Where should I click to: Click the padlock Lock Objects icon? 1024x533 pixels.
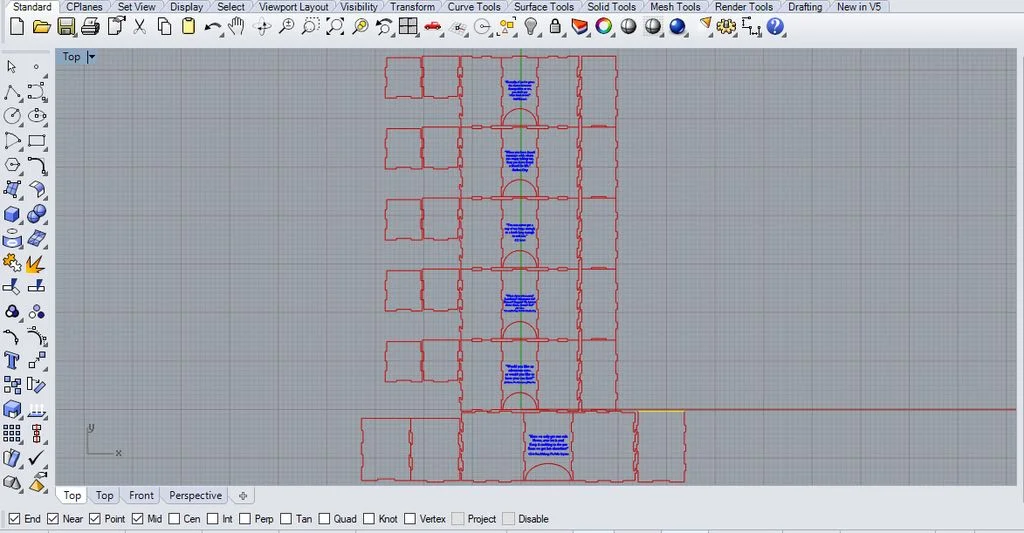(555, 27)
